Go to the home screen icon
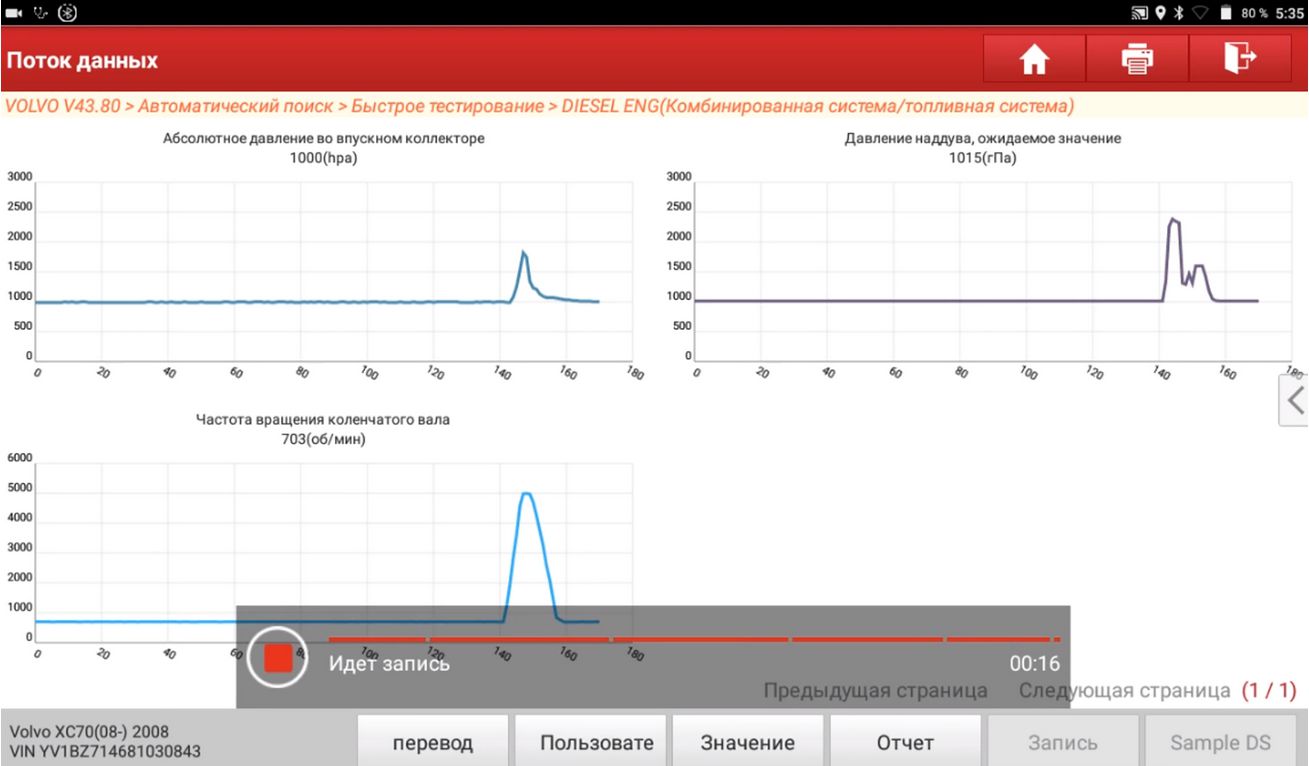This screenshot has height=766, width=1309. pos(1034,61)
